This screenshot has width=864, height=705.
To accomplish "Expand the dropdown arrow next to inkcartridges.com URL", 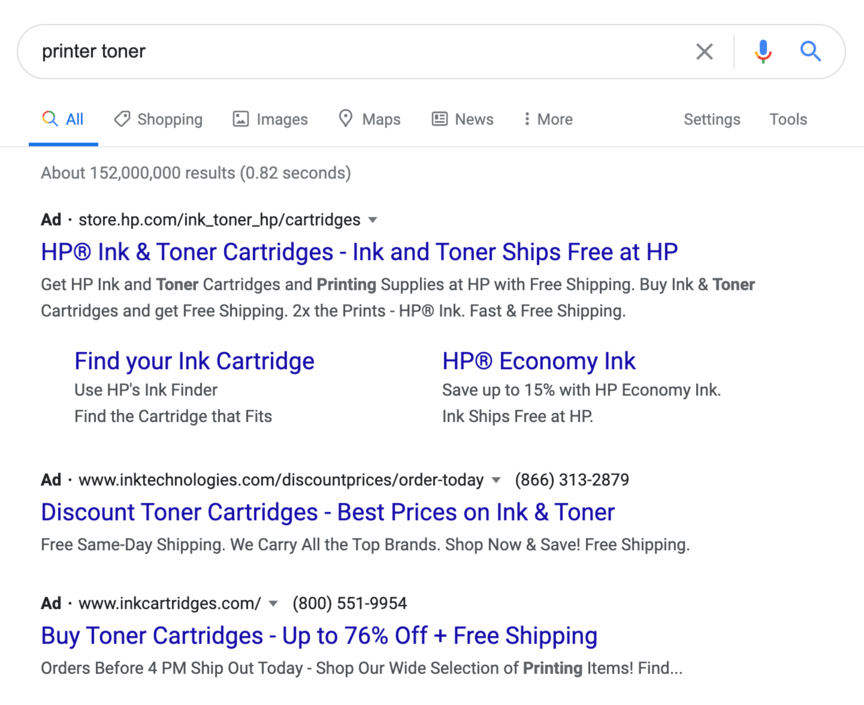I will coord(273,604).
